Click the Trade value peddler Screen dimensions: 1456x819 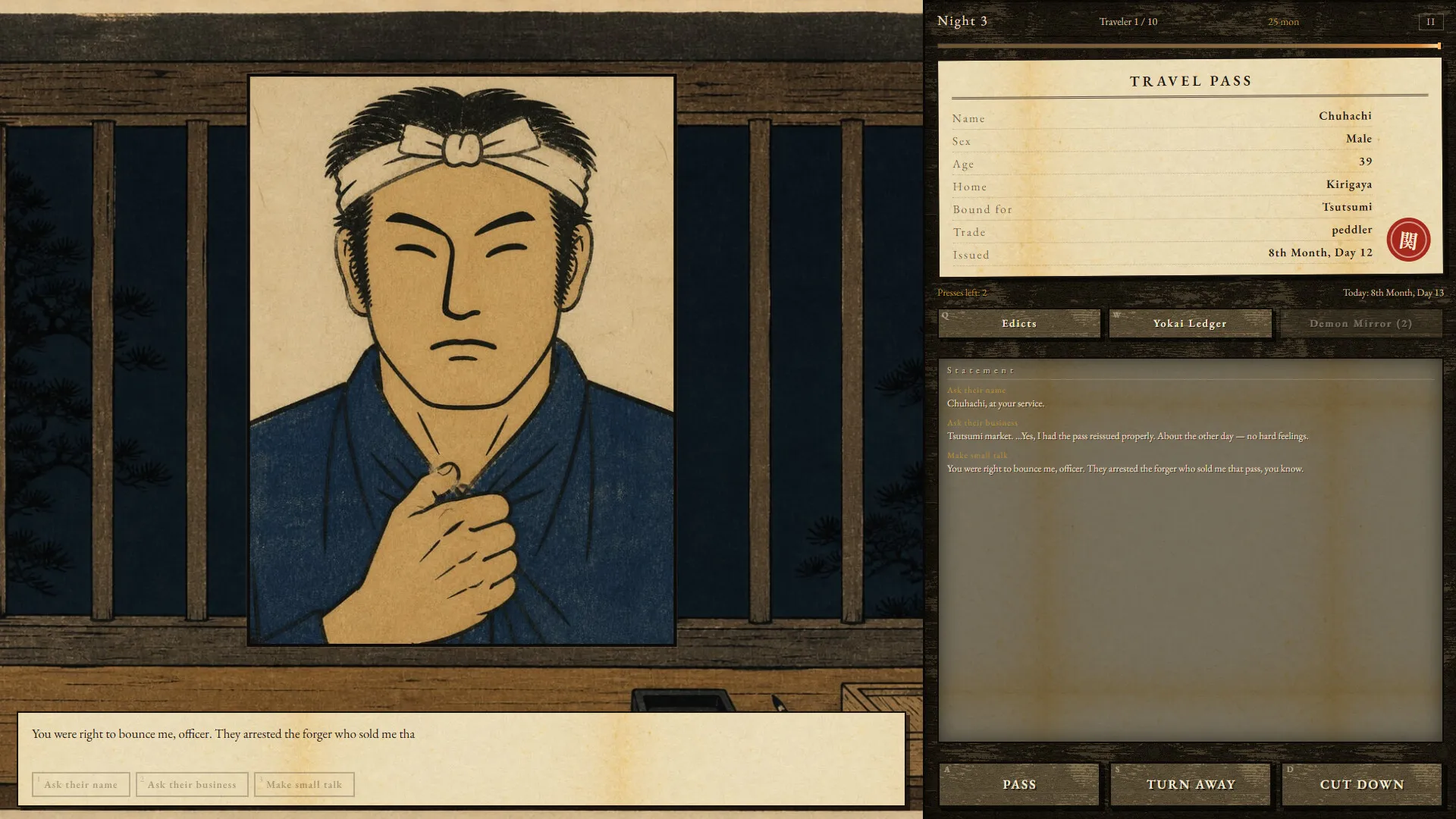(x=1351, y=230)
